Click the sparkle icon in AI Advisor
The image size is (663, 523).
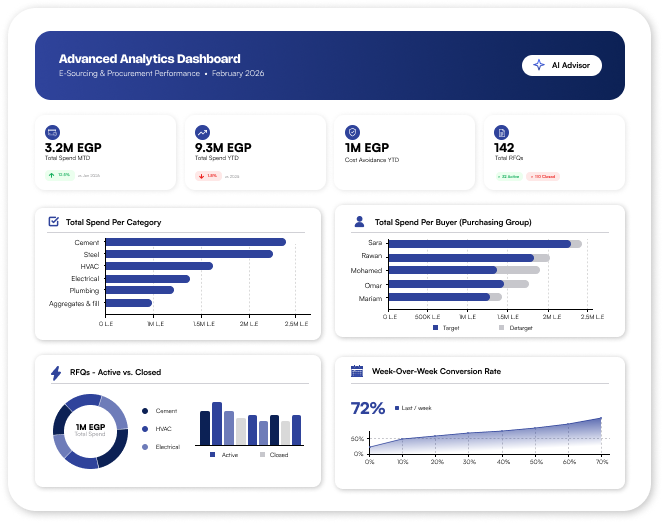point(539,65)
